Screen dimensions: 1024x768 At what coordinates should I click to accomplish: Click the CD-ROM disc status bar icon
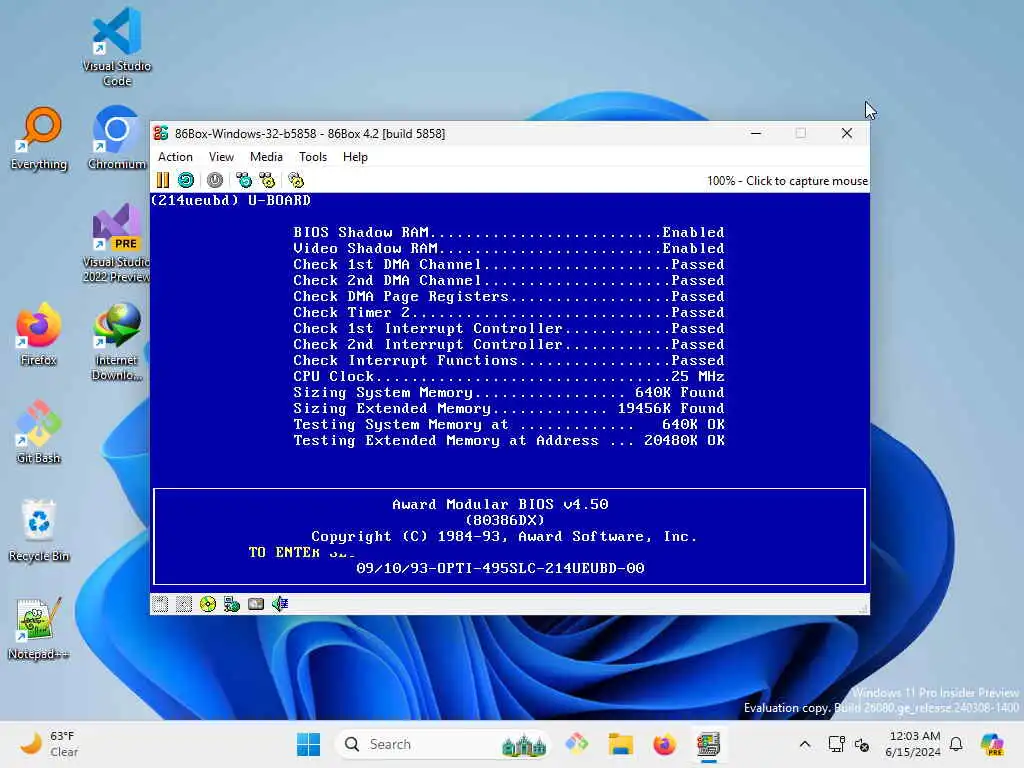click(x=208, y=604)
